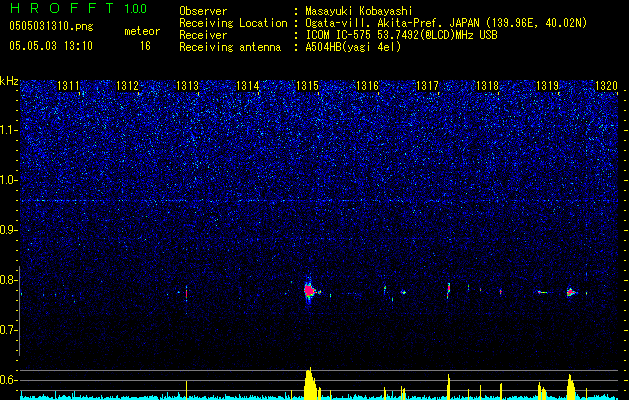Click the date stamp 05.05.03 13:10
The image size is (629, 400).
(x=51, y=46)
